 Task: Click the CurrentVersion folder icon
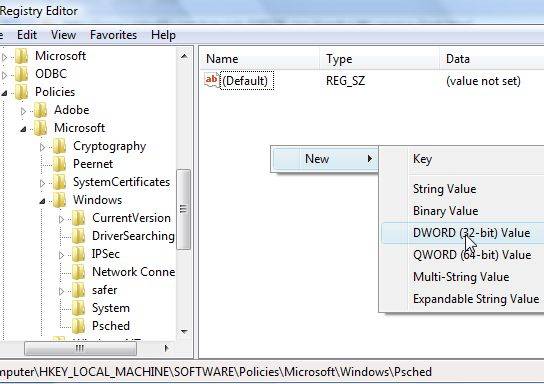click(x=79, y=218)
